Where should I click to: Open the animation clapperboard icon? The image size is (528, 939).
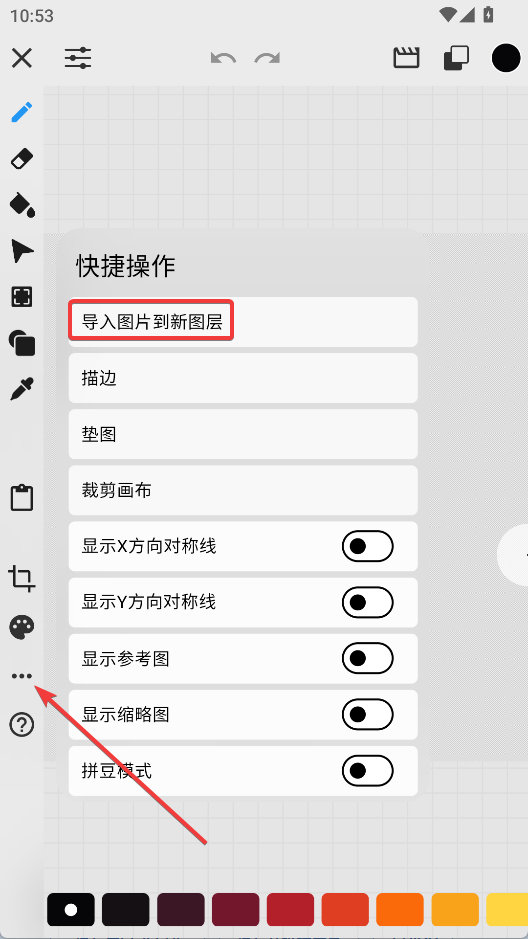pos(406,58)
